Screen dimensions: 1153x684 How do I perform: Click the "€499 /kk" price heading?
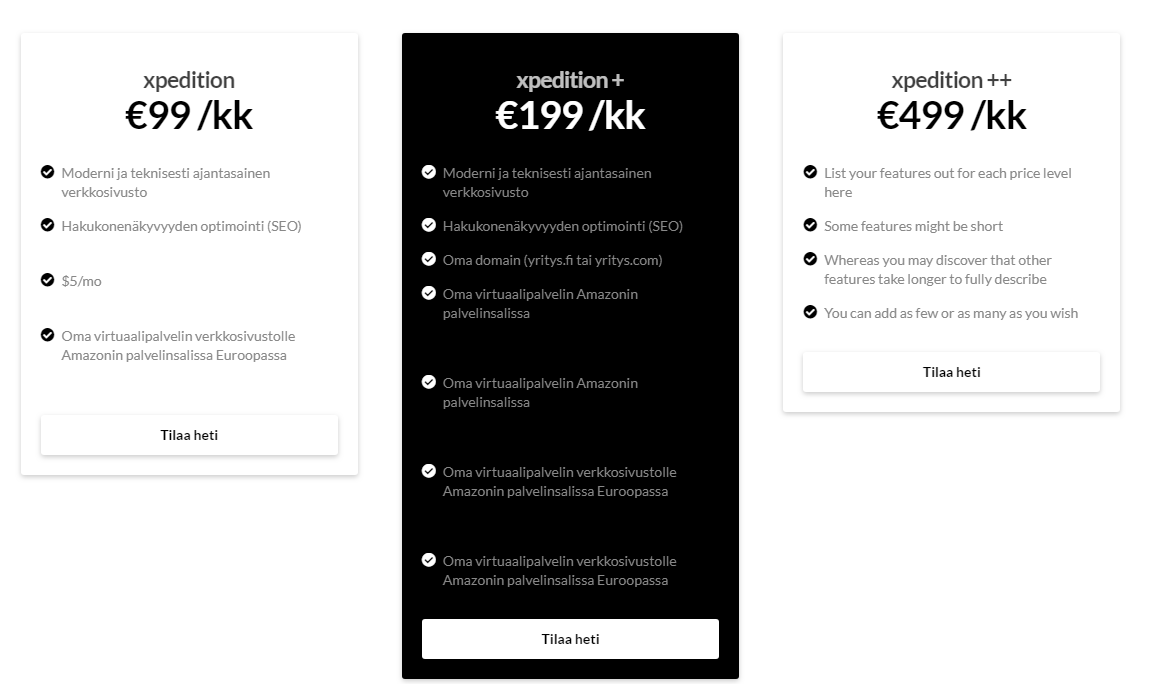click(x=951, y=116)
